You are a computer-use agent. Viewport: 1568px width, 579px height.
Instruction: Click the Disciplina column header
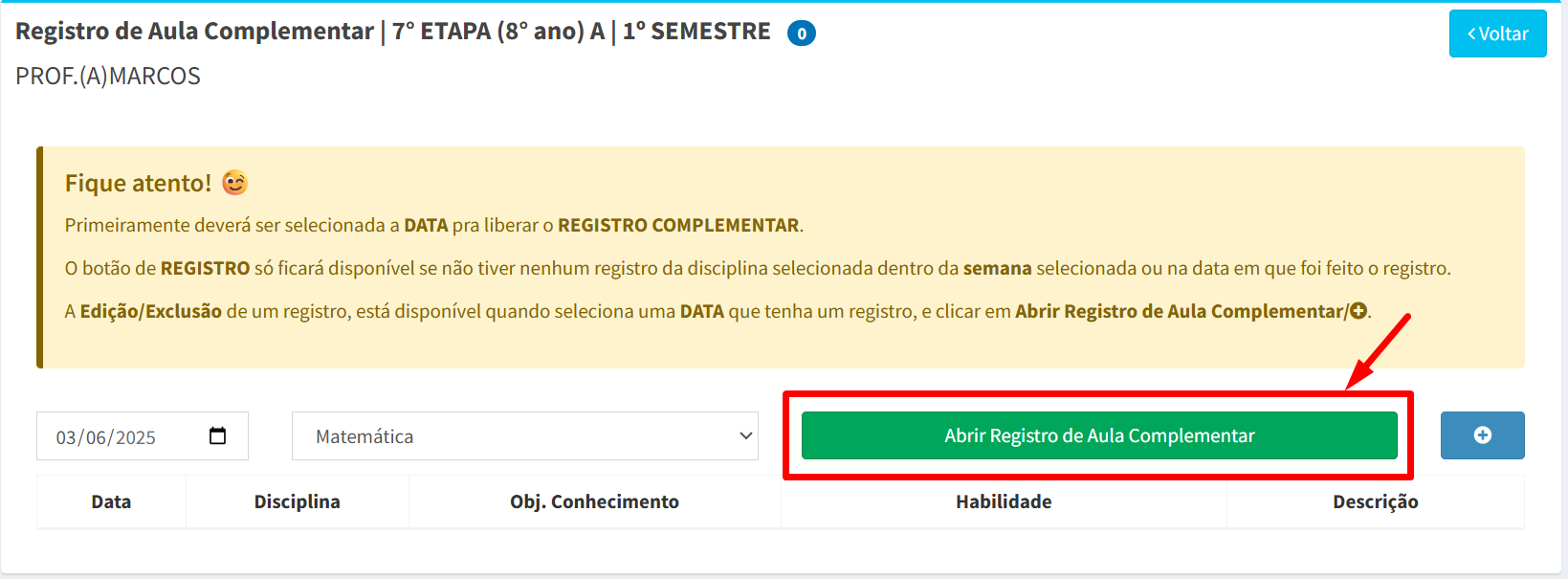(298, 501)
